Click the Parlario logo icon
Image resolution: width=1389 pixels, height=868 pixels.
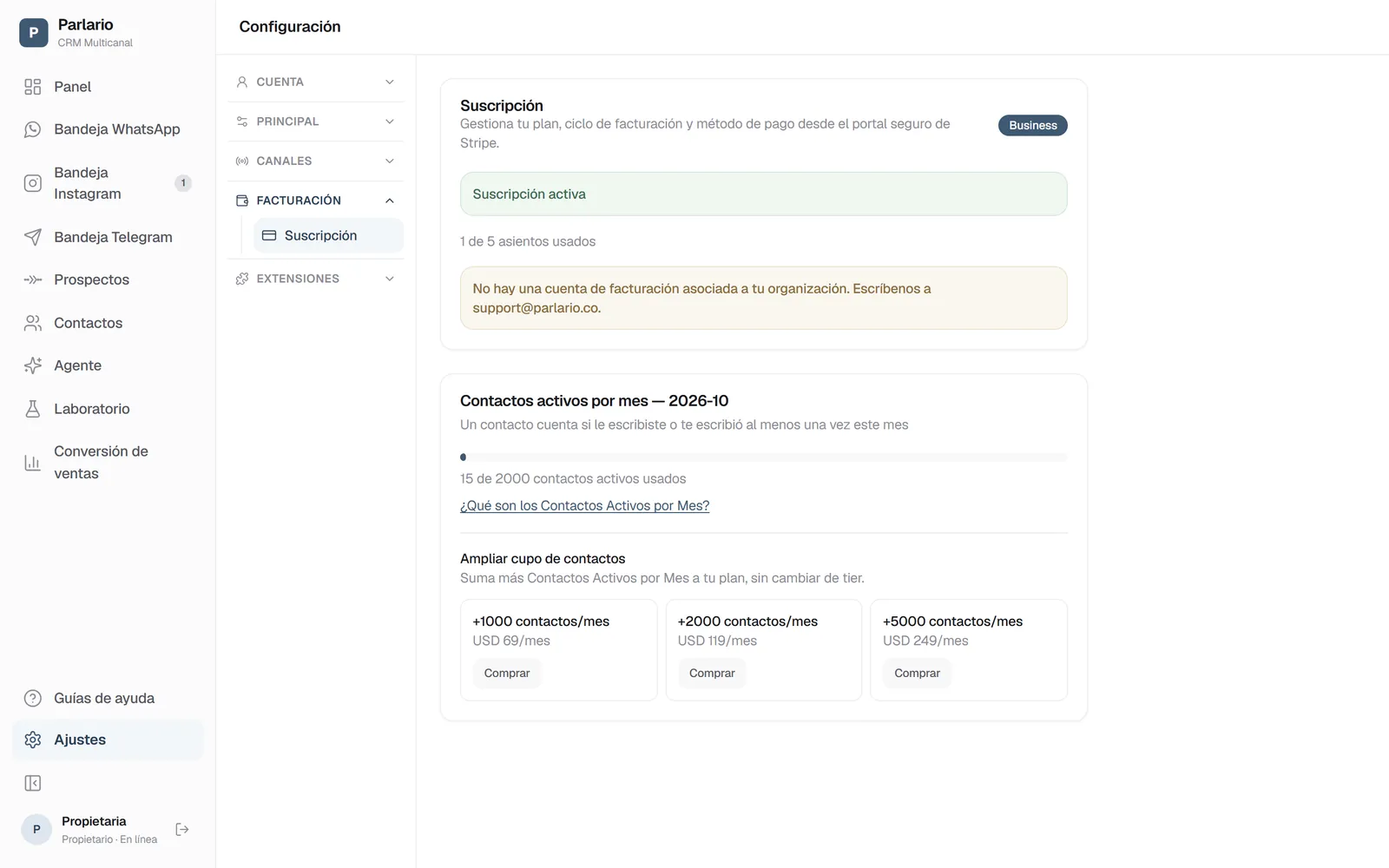click(33, 33)
